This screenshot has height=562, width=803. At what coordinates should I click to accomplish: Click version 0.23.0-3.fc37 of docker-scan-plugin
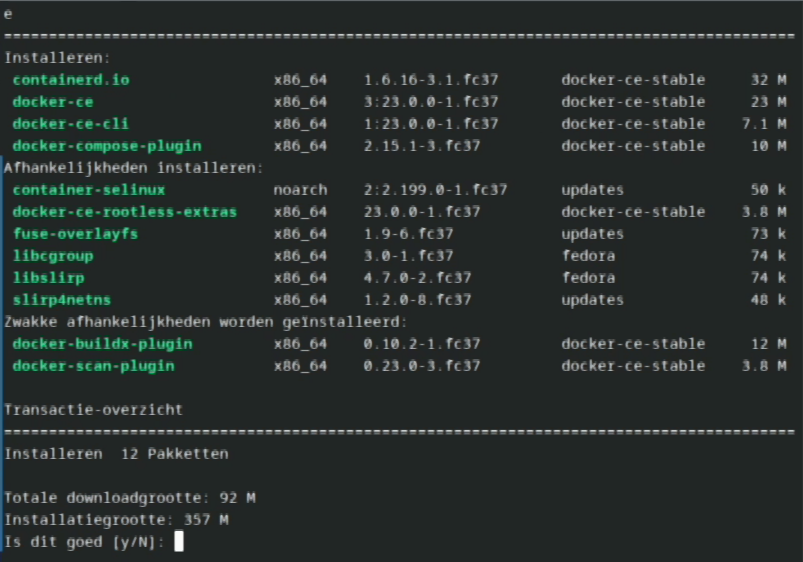422,366
